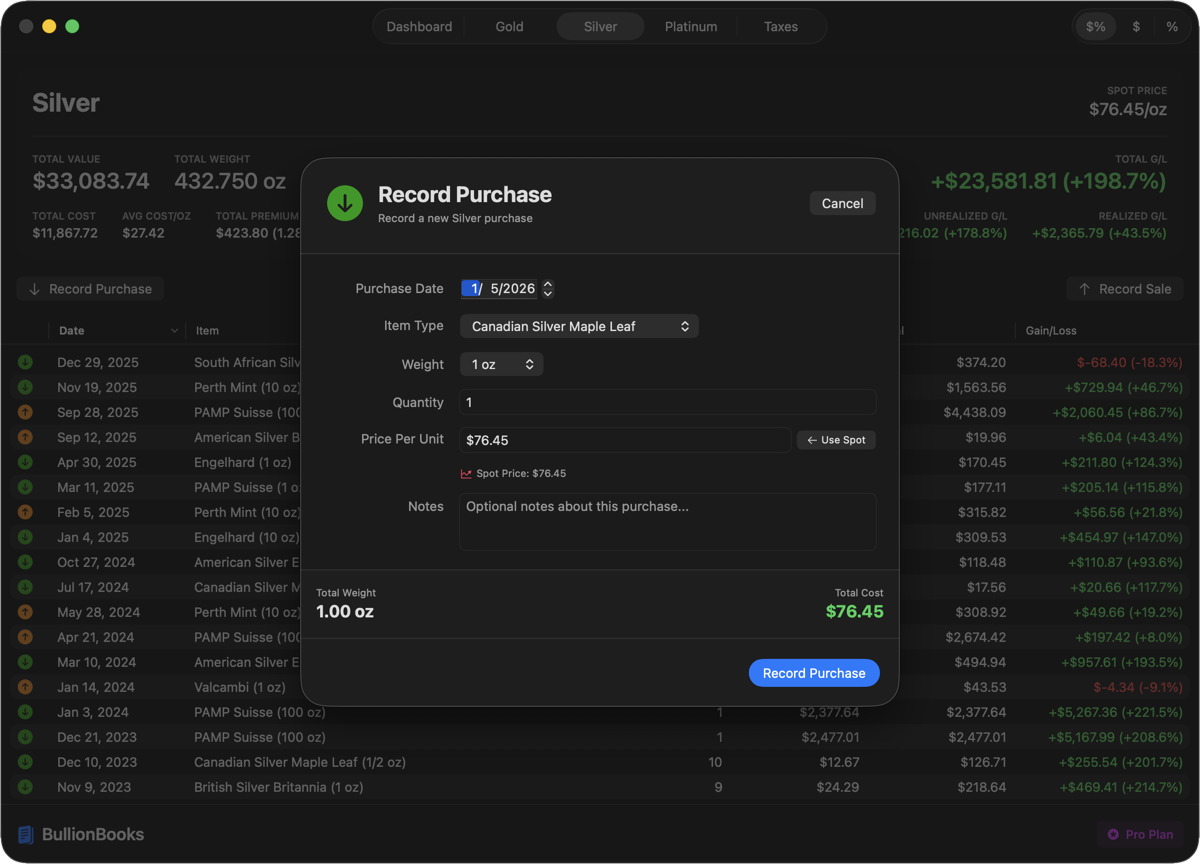This screenshot has height=865, width=1200.
Task: Click the Purchase Date field
Action: pos(499,288)
